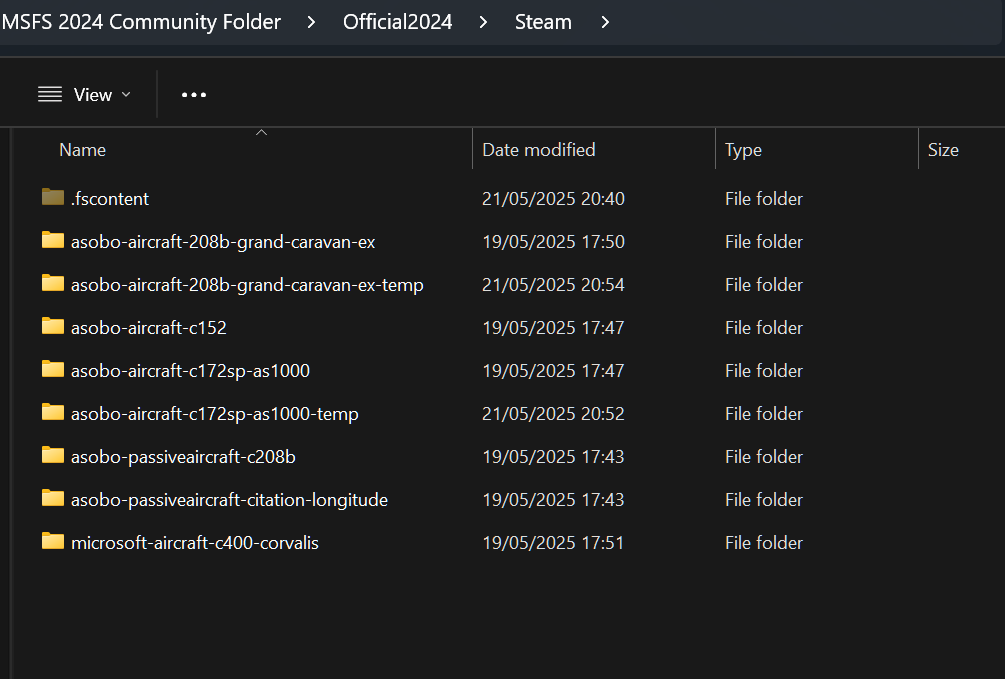Click the breadcrumb chevron after Steam
This screenshot has height=679, width=1005.
pyautogui.click(x=604, y=21)
